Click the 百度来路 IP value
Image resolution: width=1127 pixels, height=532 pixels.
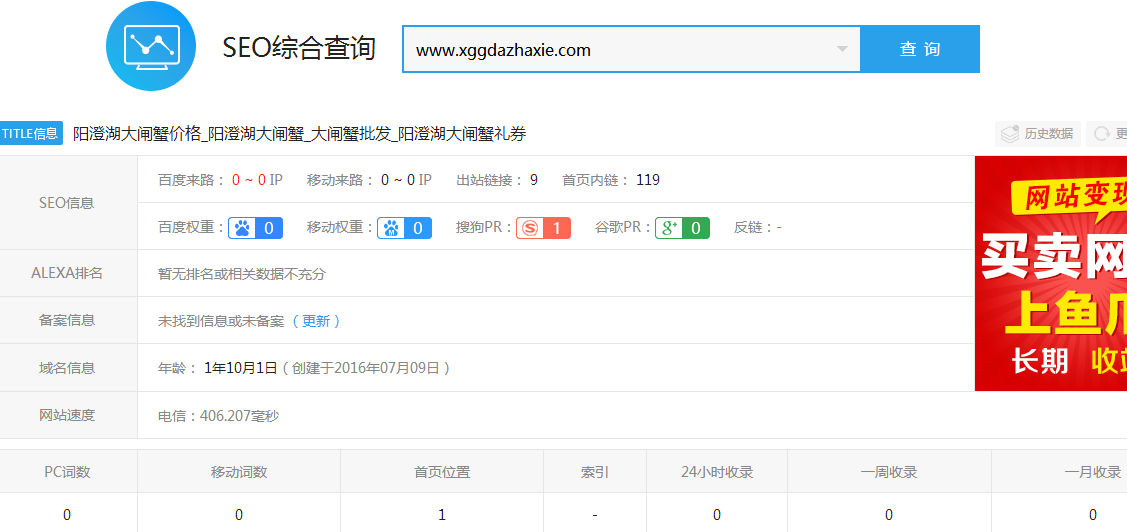click(256, 180)
